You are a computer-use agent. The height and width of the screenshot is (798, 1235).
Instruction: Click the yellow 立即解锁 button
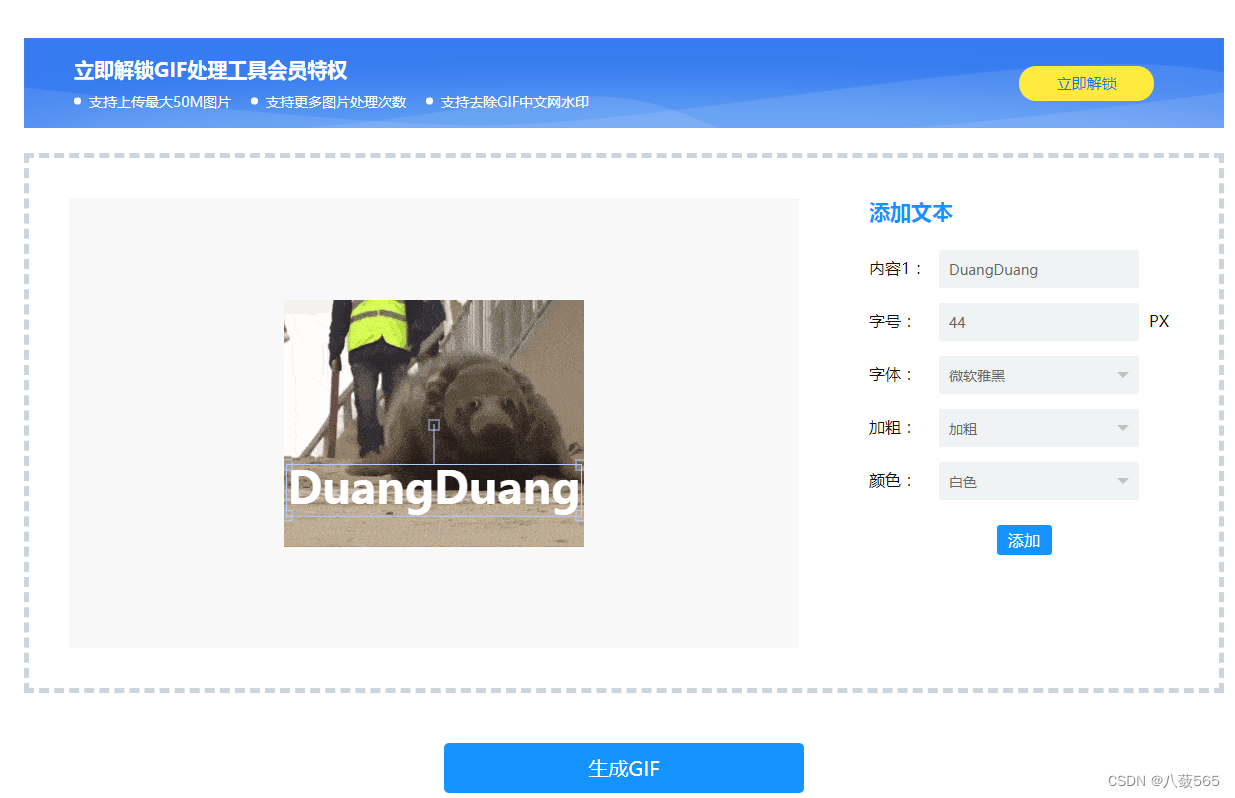tap(1086, 84)
